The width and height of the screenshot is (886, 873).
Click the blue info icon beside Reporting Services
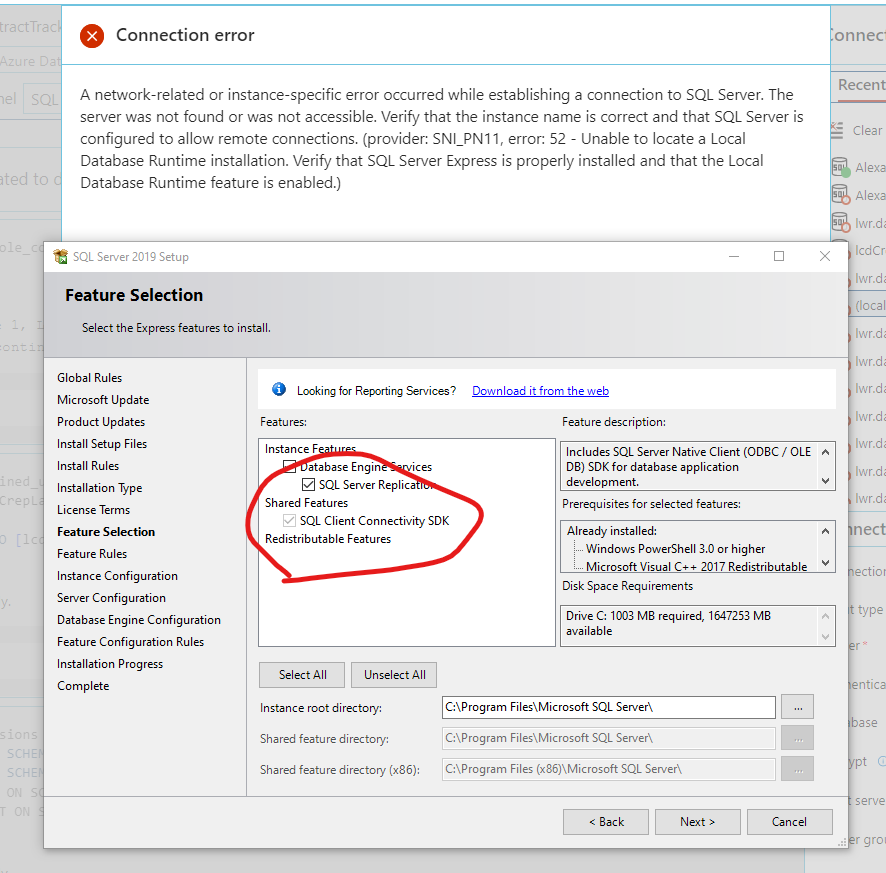tap(279, 389)
